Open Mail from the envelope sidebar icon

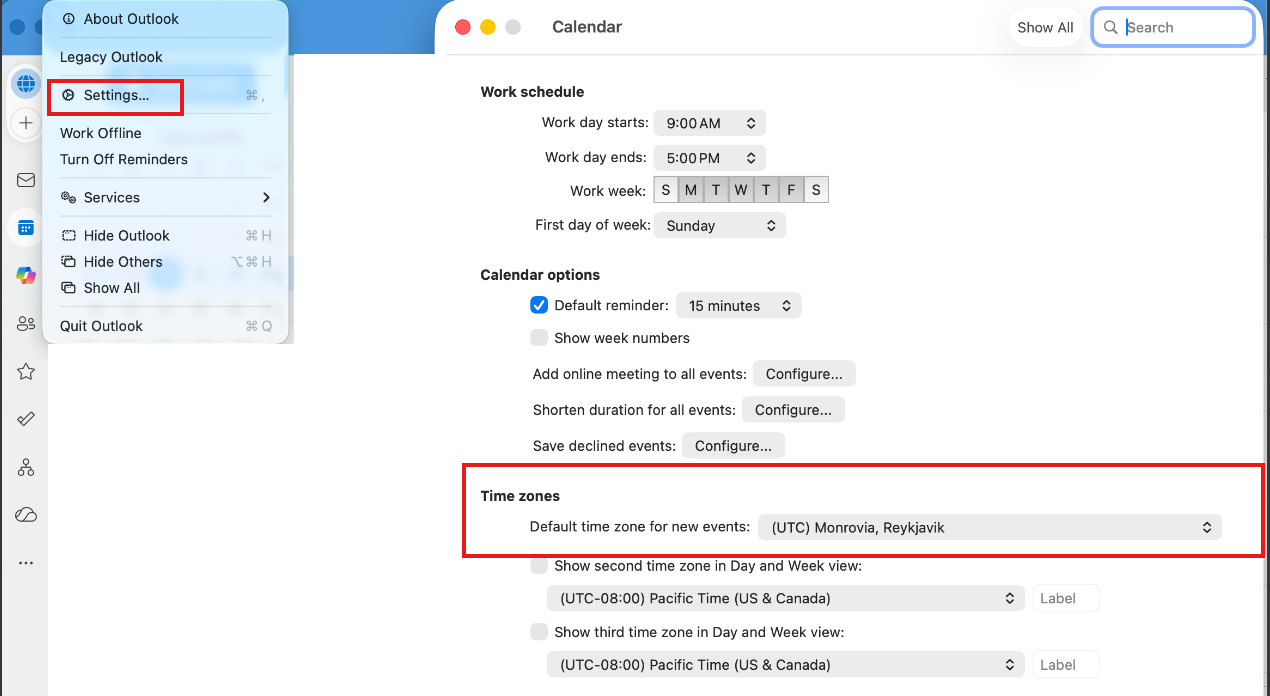tap(26, 180)
